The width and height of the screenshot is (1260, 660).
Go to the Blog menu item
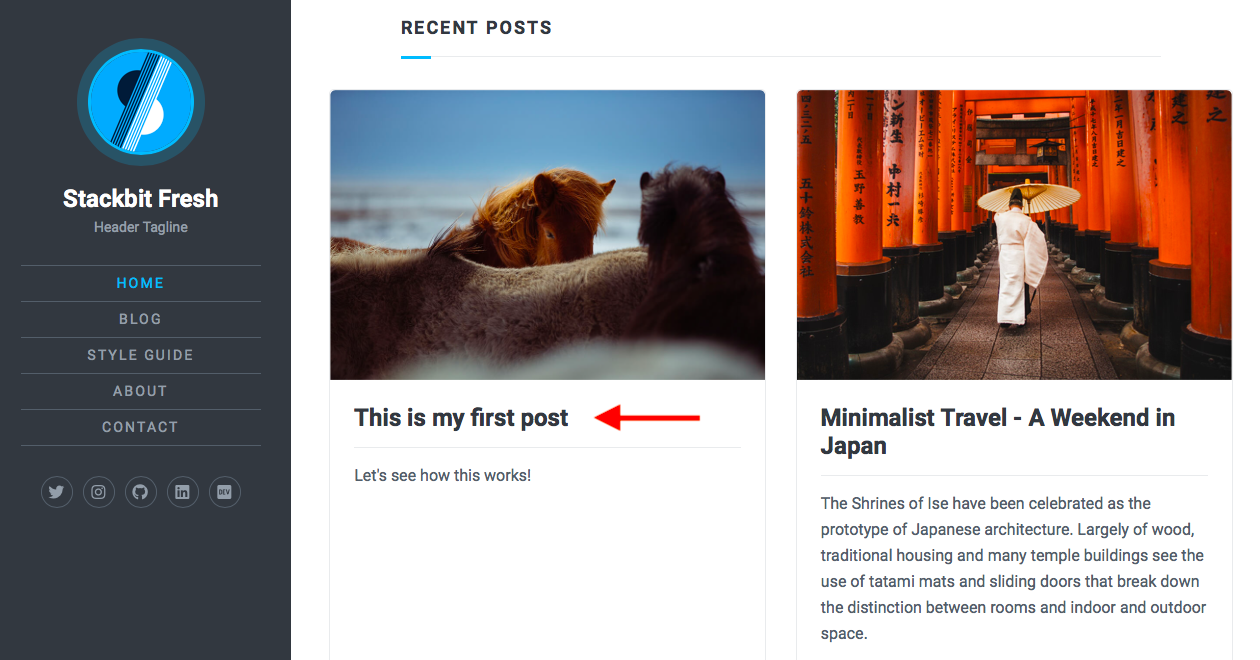(x=140, y=319)
